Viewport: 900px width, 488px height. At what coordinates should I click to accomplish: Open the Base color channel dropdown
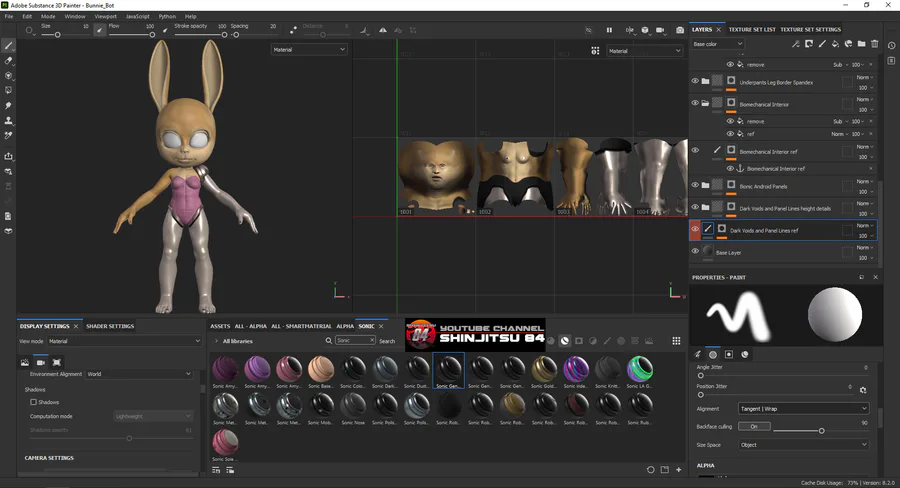[717, 44]
